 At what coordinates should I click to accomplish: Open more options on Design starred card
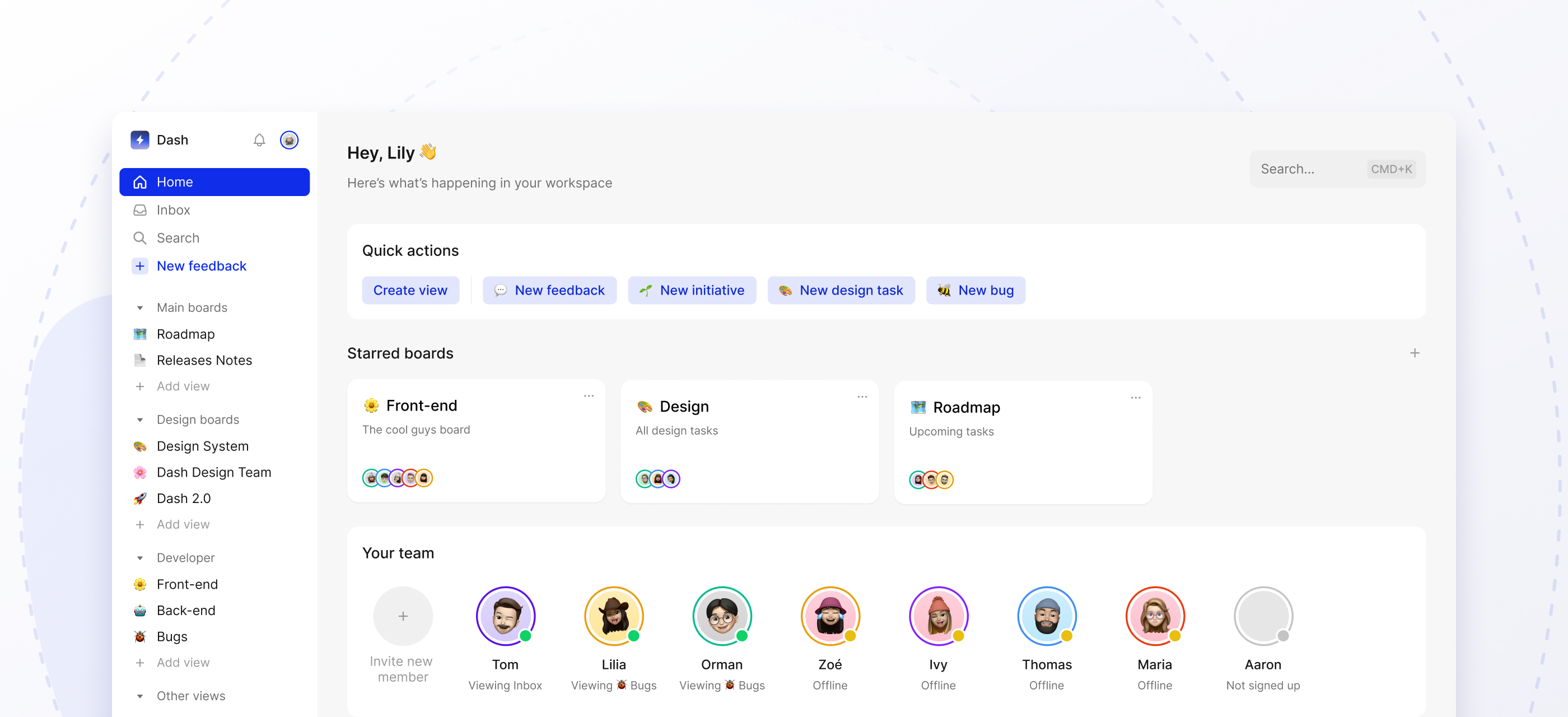coord(862,397)
